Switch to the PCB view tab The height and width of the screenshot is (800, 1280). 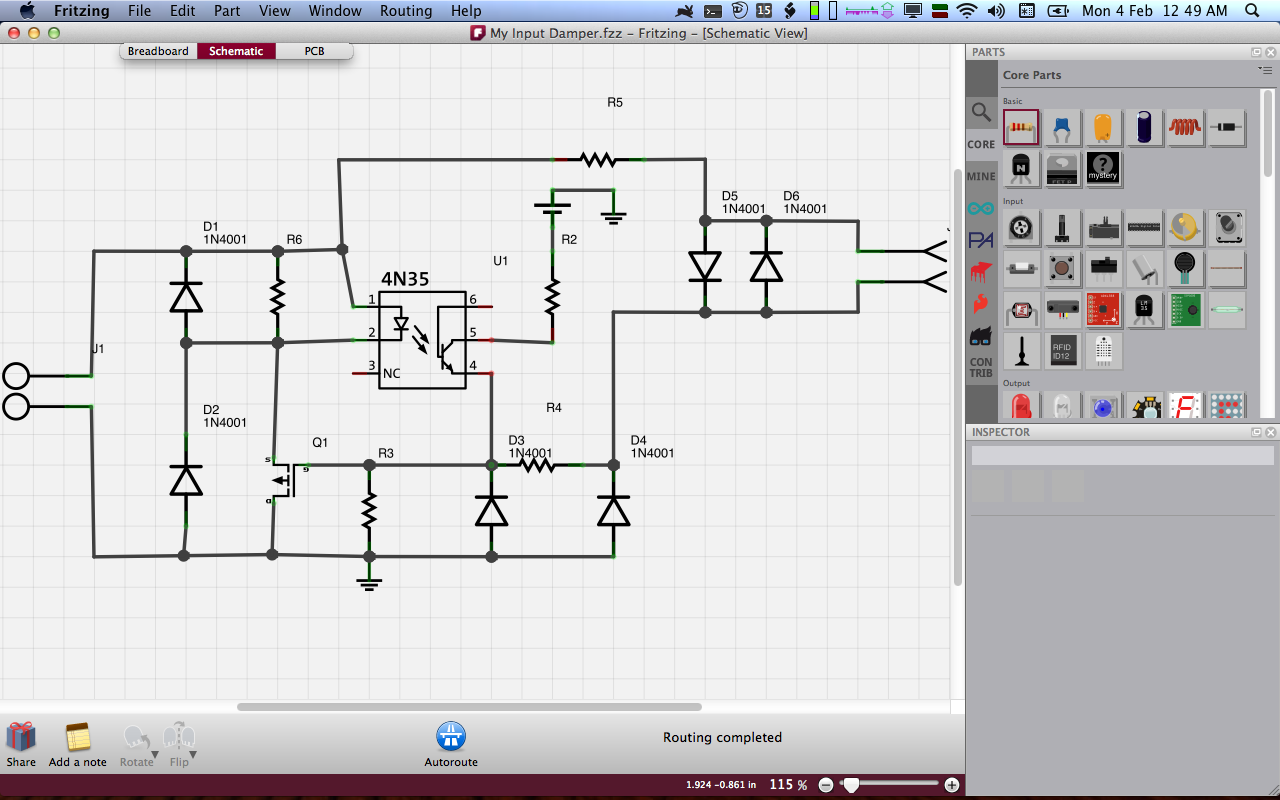coord(314,51)
